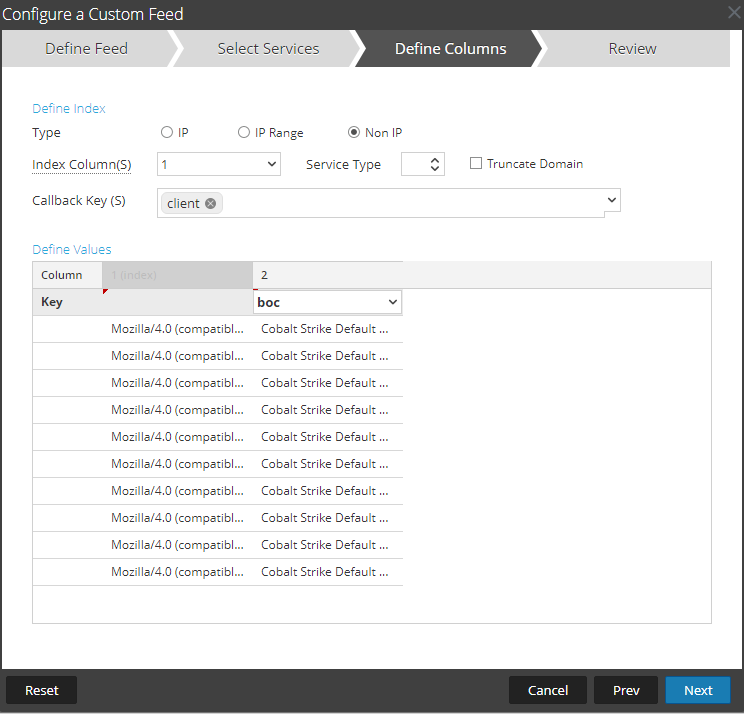Expand the Callback Key (S) dropdown arrow

[x=611, y=201]
